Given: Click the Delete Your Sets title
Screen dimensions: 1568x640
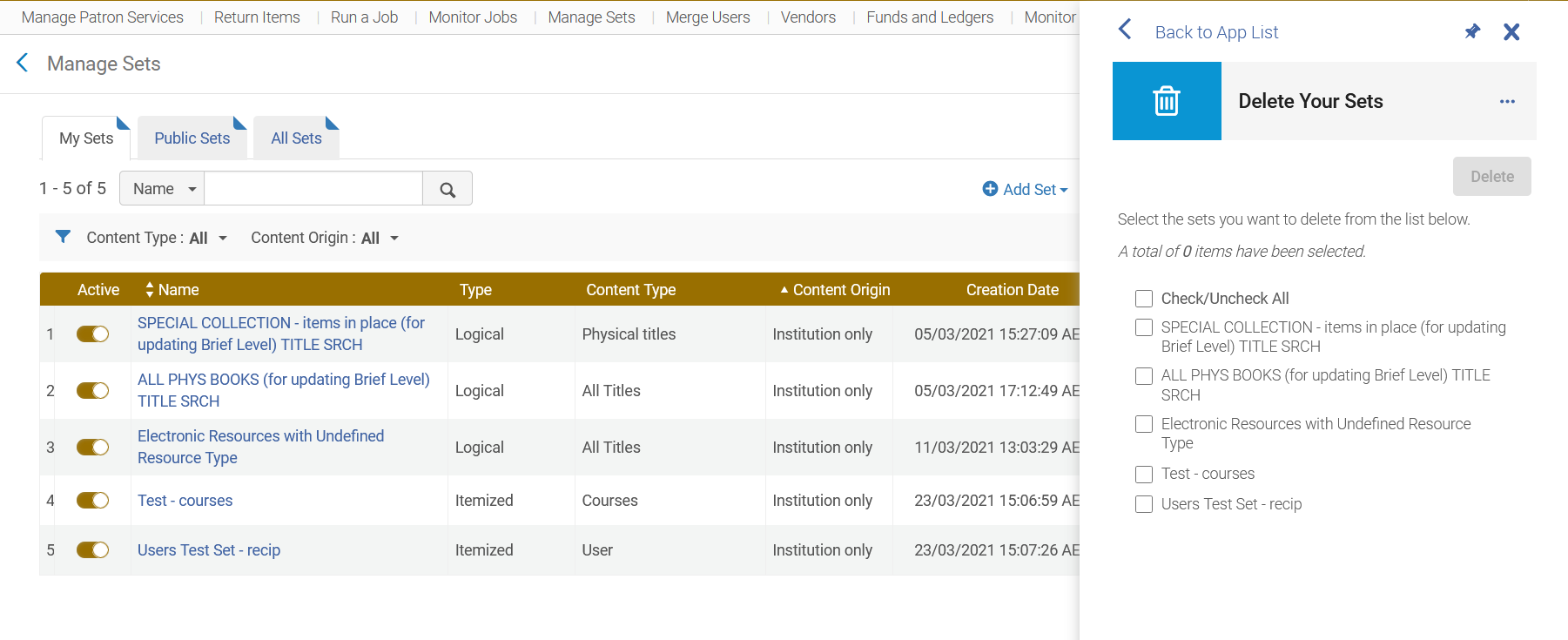Looking at the screenshot, I should coord(1310,101).
